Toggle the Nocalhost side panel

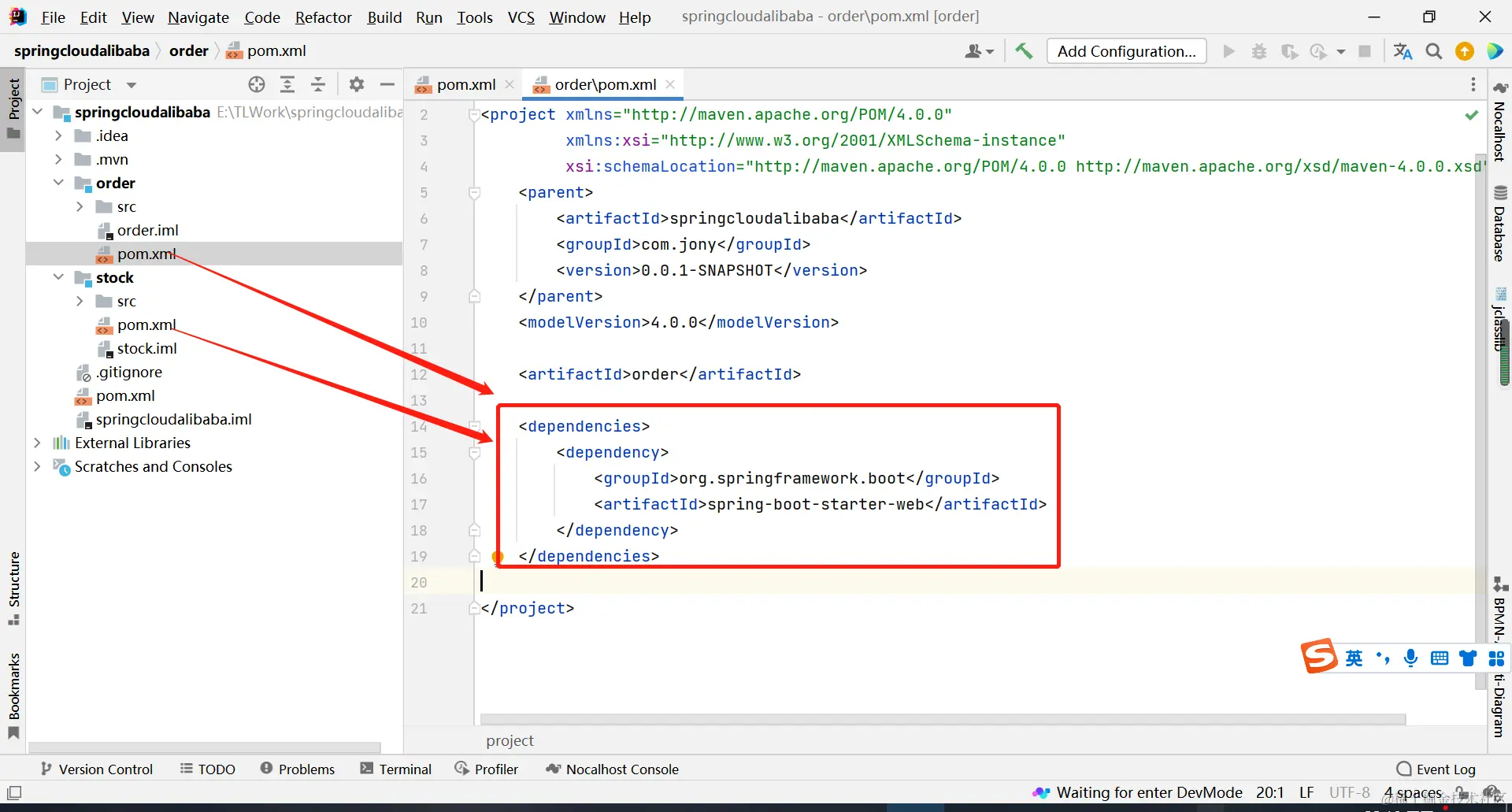click(1500, 122)
